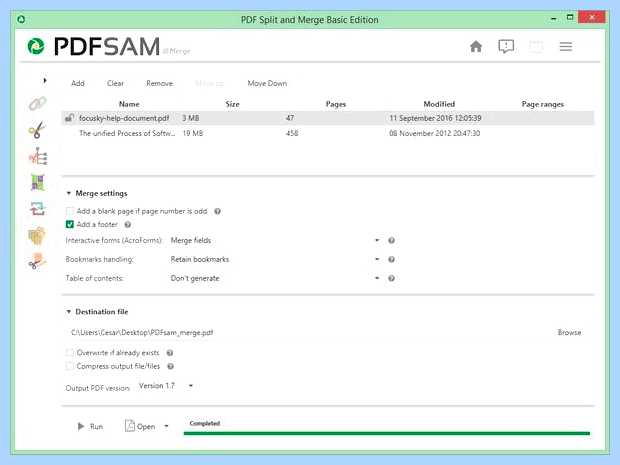The height and width of the screenshot is (465, 620).
Task: Click the Completed progress bar
Action: (x=387, y=433)
